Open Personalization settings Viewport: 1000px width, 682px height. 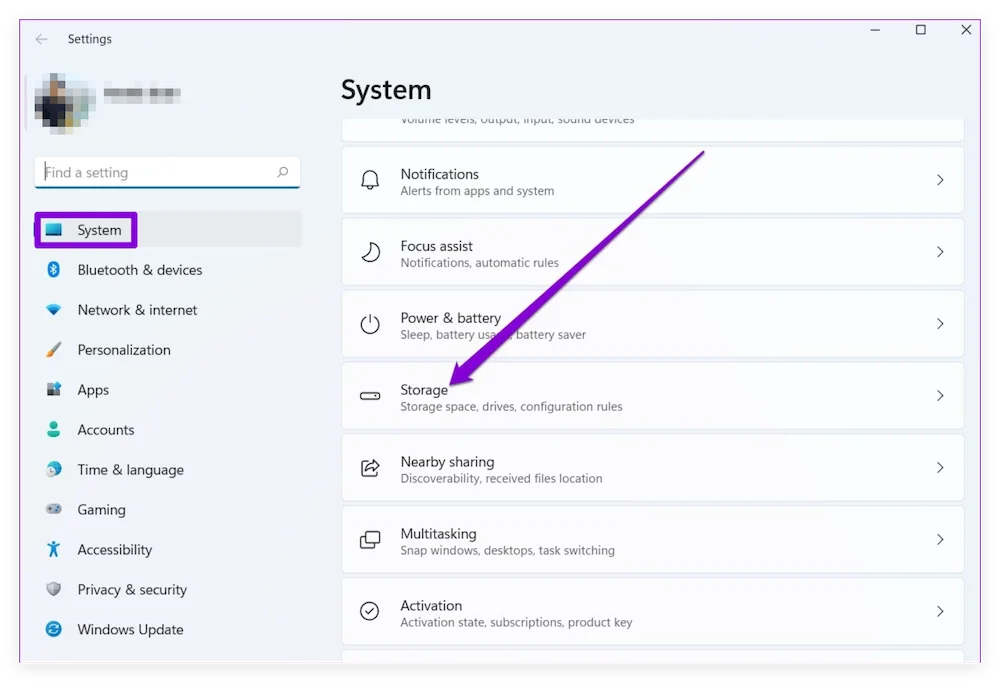click(x=168, y=350)
